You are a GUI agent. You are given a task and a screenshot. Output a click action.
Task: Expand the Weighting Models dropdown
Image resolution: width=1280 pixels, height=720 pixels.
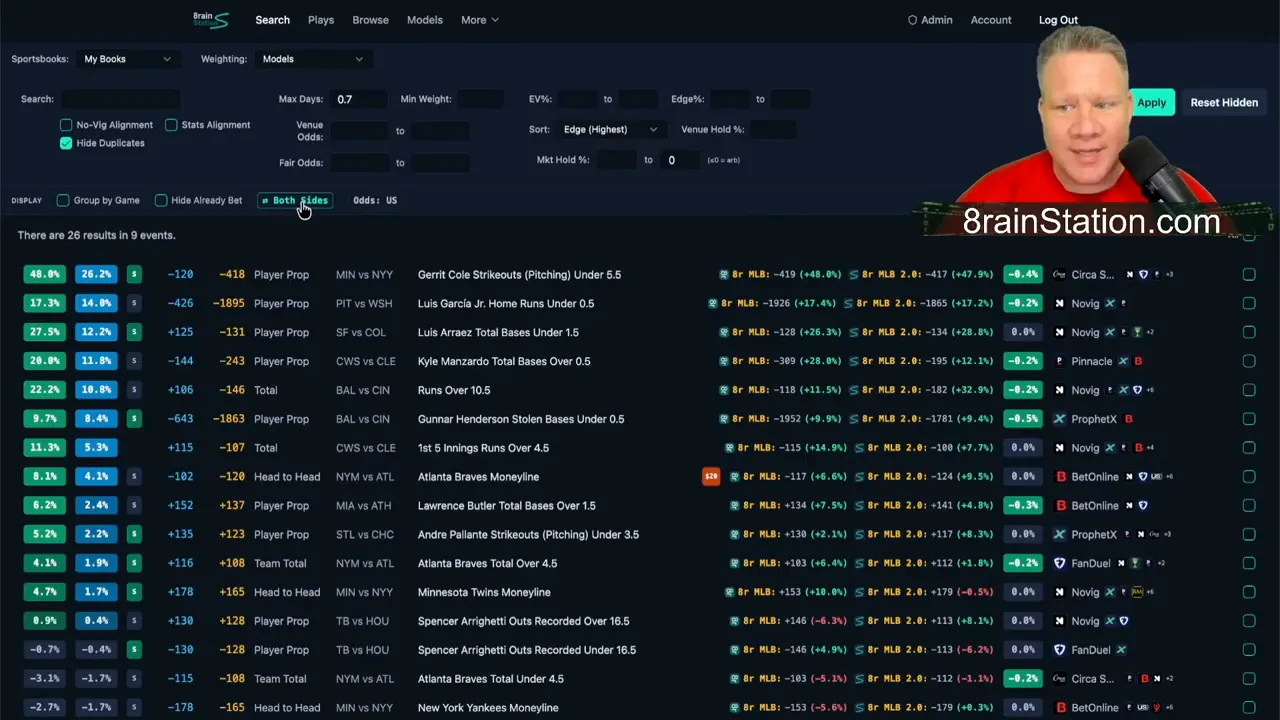coord(312,59)
